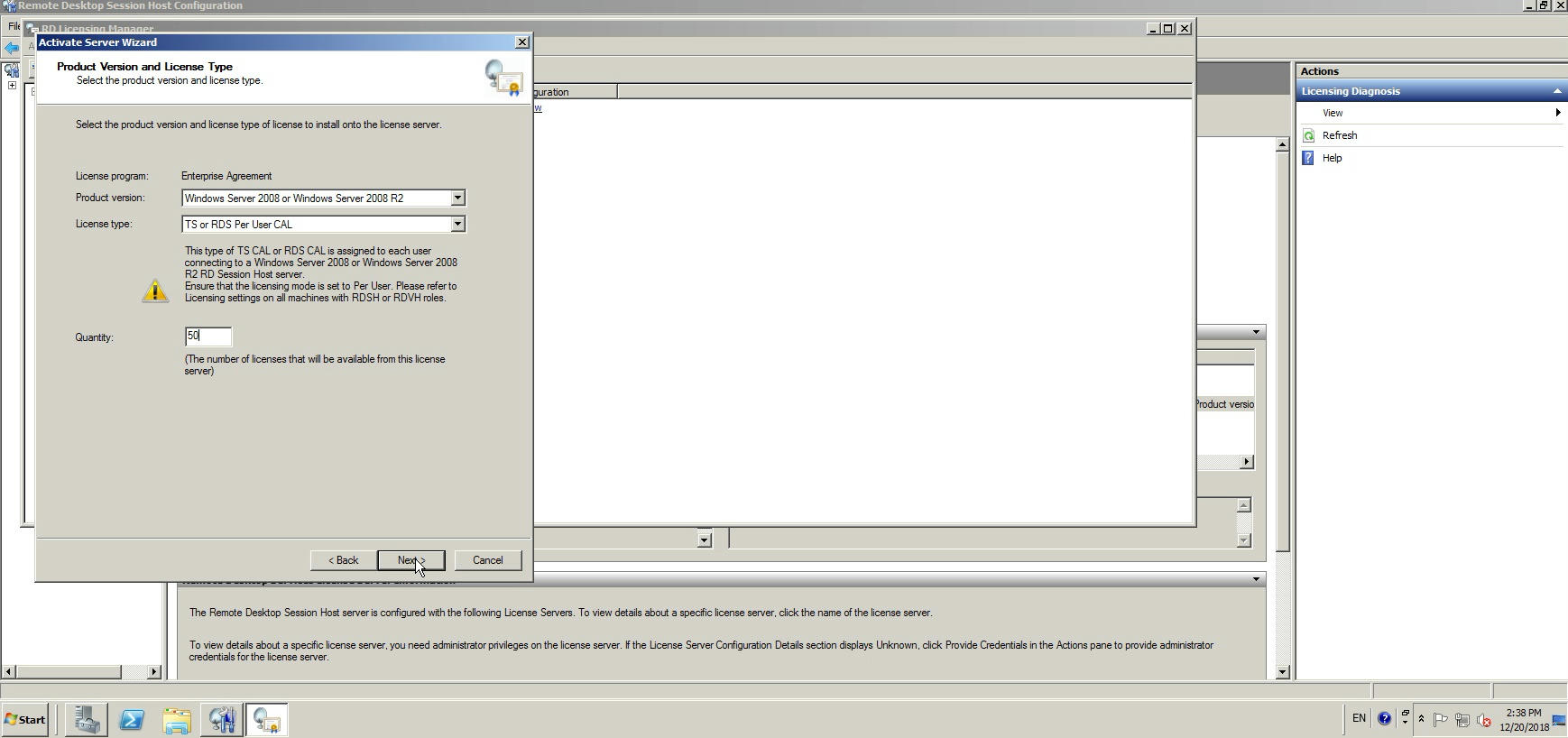Viewport: 1568px width, 738px height.
Task: Cancel the Activate Server Wizard
Action: [487, 560]
